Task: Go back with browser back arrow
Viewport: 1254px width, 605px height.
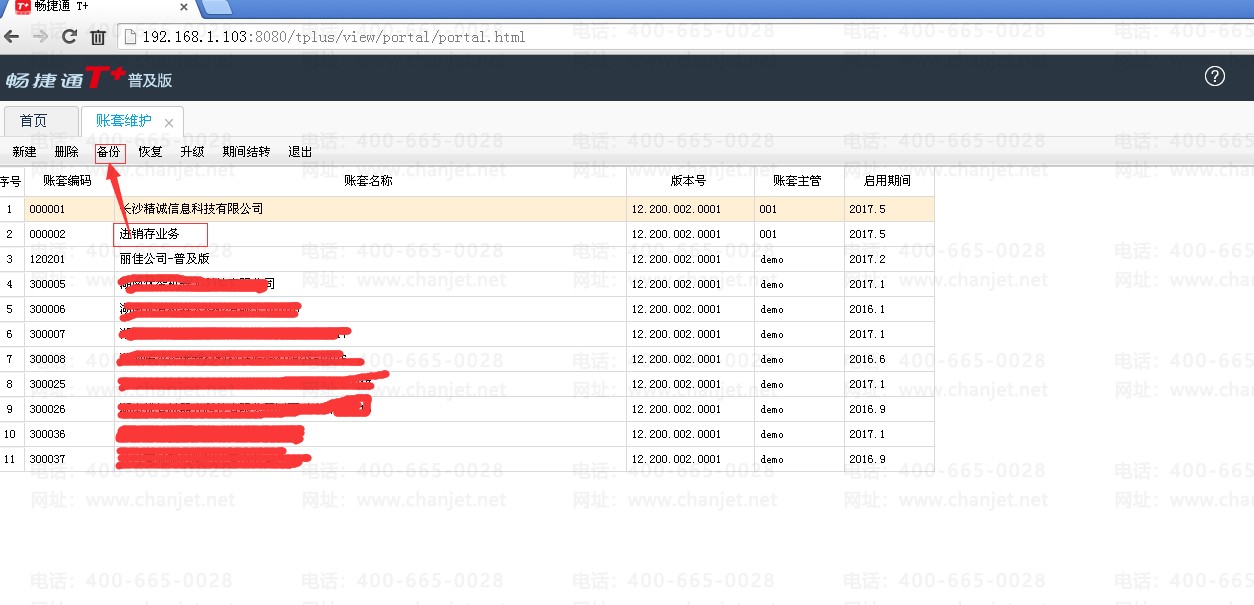Action: pos(12,37)
